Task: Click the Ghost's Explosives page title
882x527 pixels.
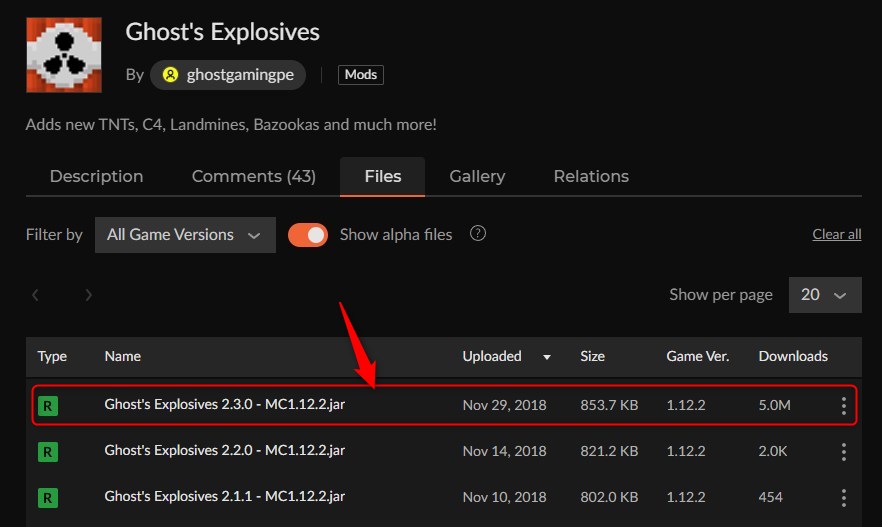Action: 223,32
